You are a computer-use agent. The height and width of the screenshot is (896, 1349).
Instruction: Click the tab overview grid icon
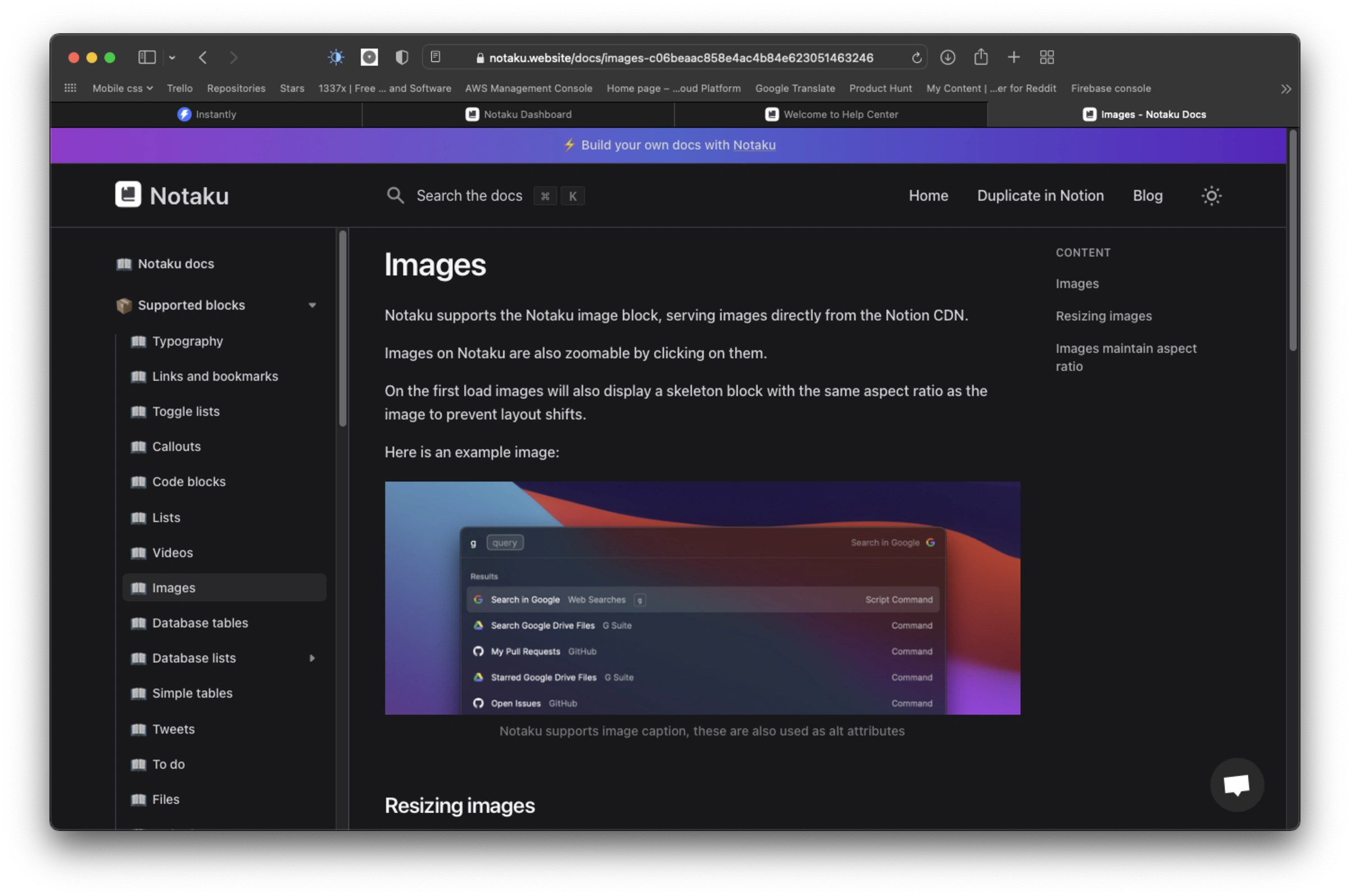point(1047,57)
